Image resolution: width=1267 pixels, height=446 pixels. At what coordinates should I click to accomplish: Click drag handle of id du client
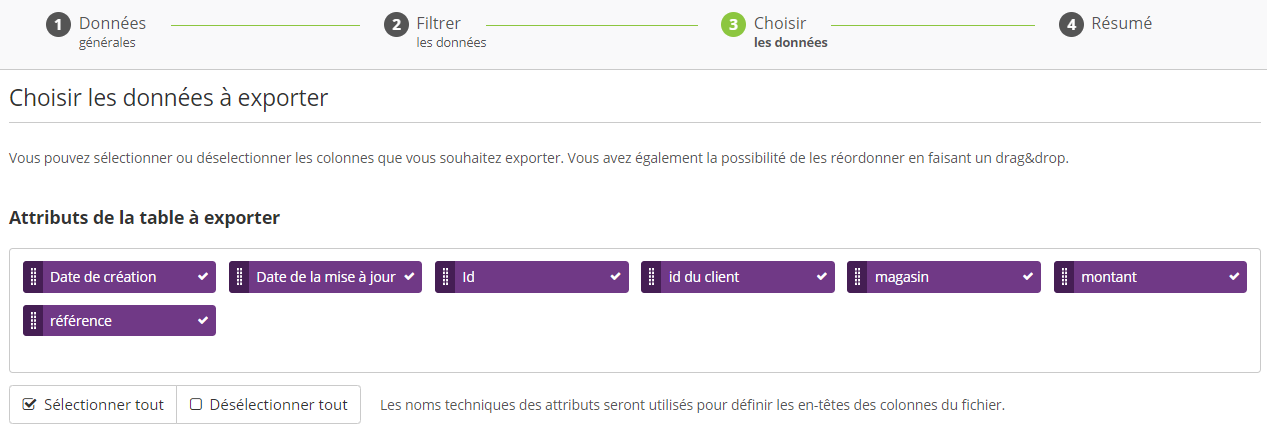pos(651,277)
